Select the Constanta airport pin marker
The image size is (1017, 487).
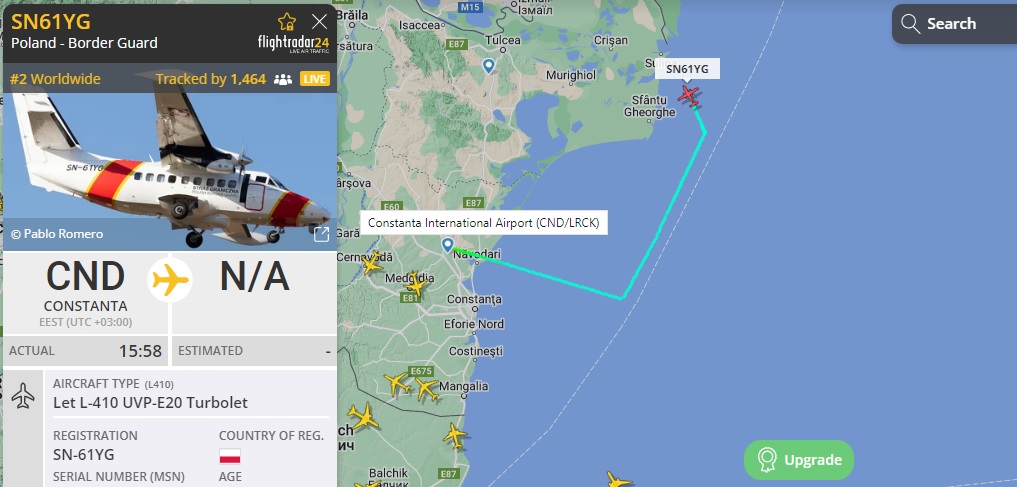pos(448,244)
